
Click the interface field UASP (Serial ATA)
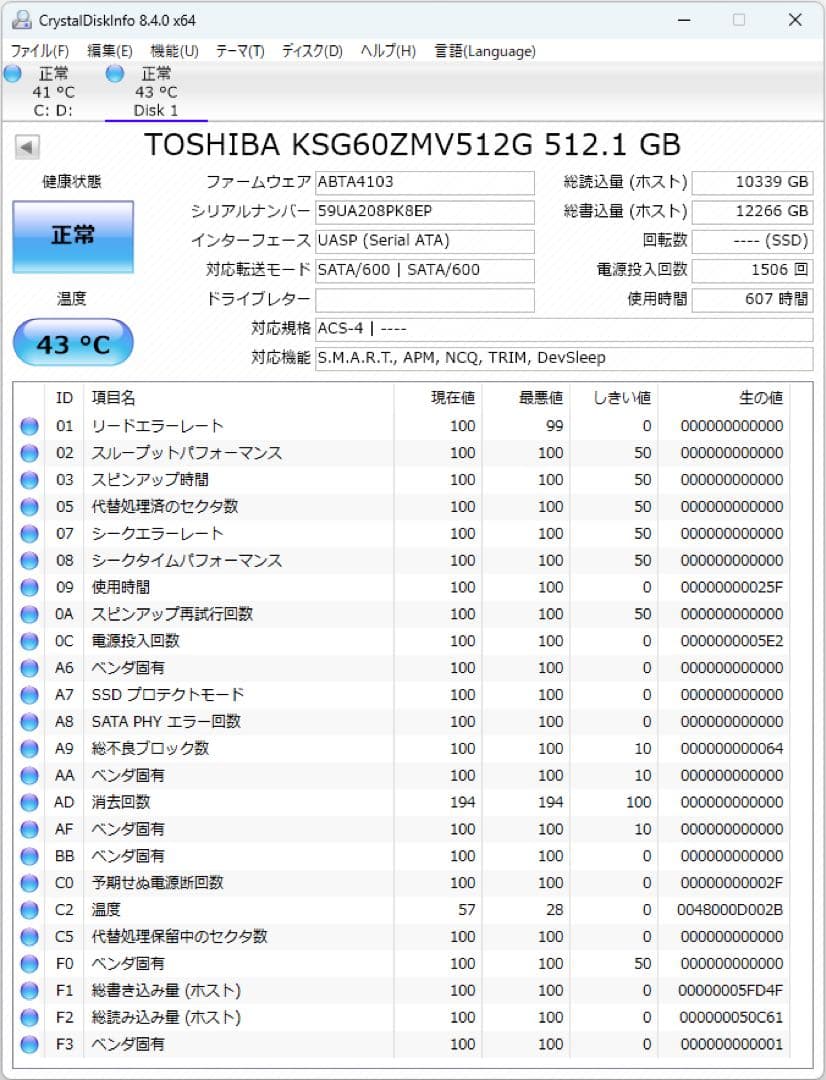[x=424, y=241]
